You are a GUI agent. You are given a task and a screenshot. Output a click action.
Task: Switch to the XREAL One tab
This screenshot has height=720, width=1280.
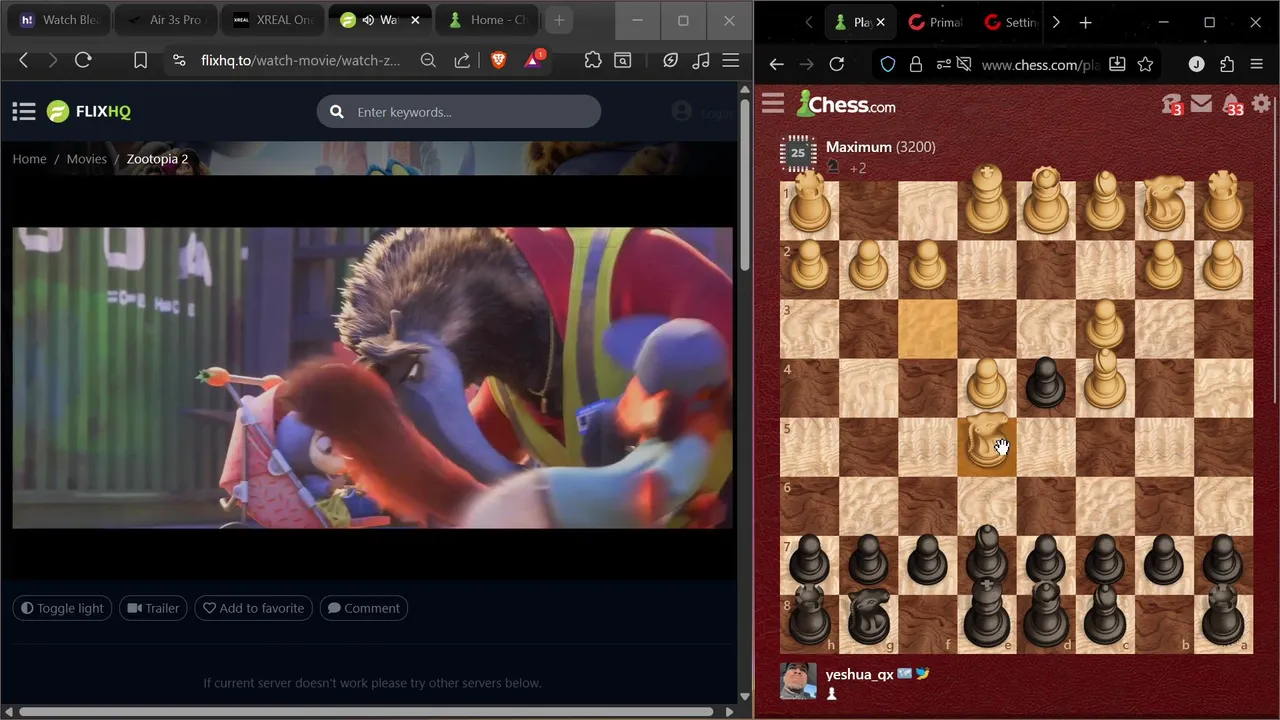(x=272, y=20)
